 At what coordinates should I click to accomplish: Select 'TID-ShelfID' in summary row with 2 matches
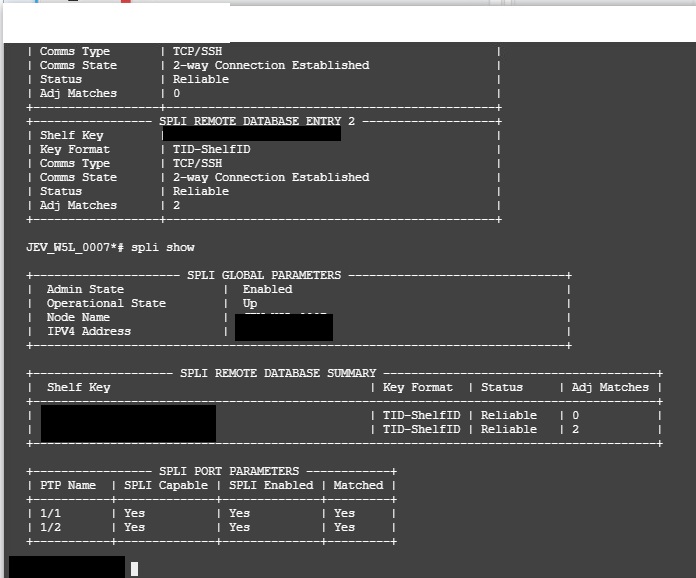422,429
